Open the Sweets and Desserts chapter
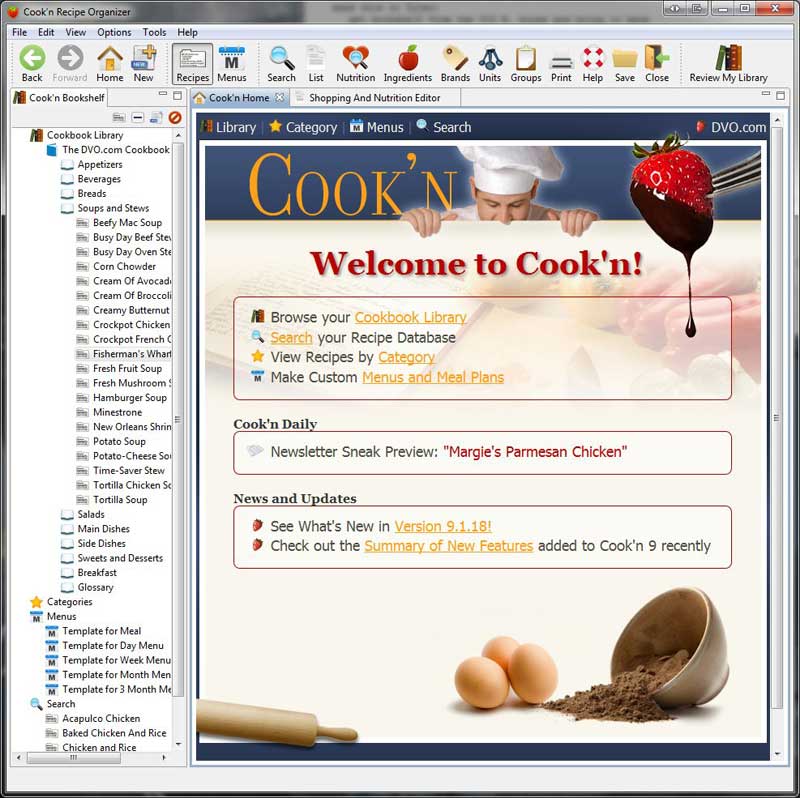This screenshot has height=798, width=800. 120,558
